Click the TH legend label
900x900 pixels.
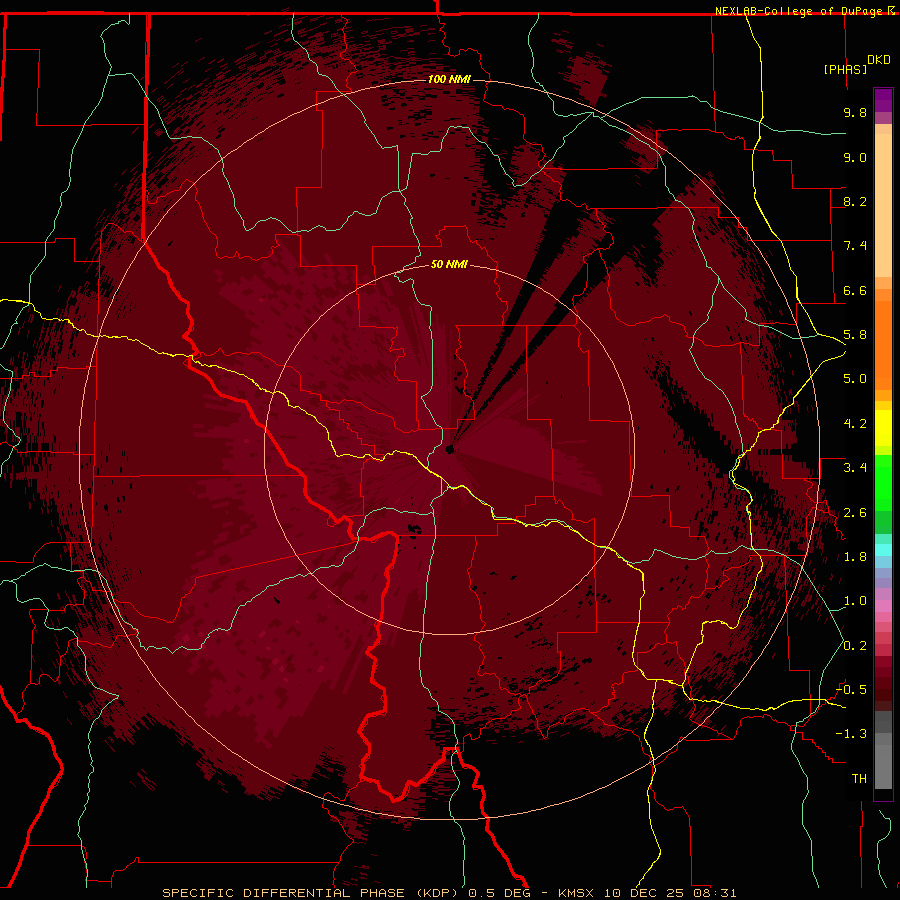pos(859,779)
